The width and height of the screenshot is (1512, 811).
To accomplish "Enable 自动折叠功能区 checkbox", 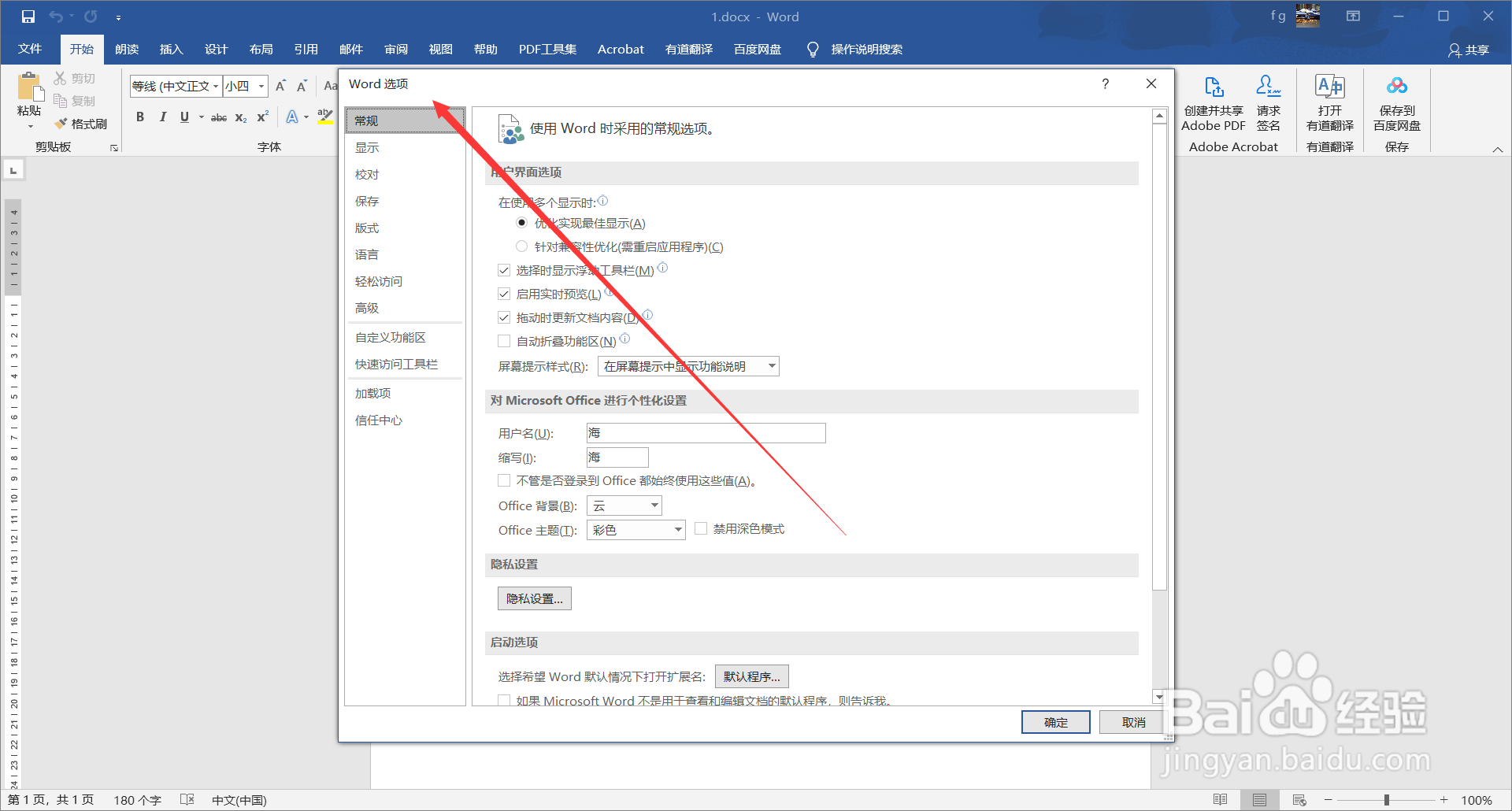I will (x=504, y=341).
